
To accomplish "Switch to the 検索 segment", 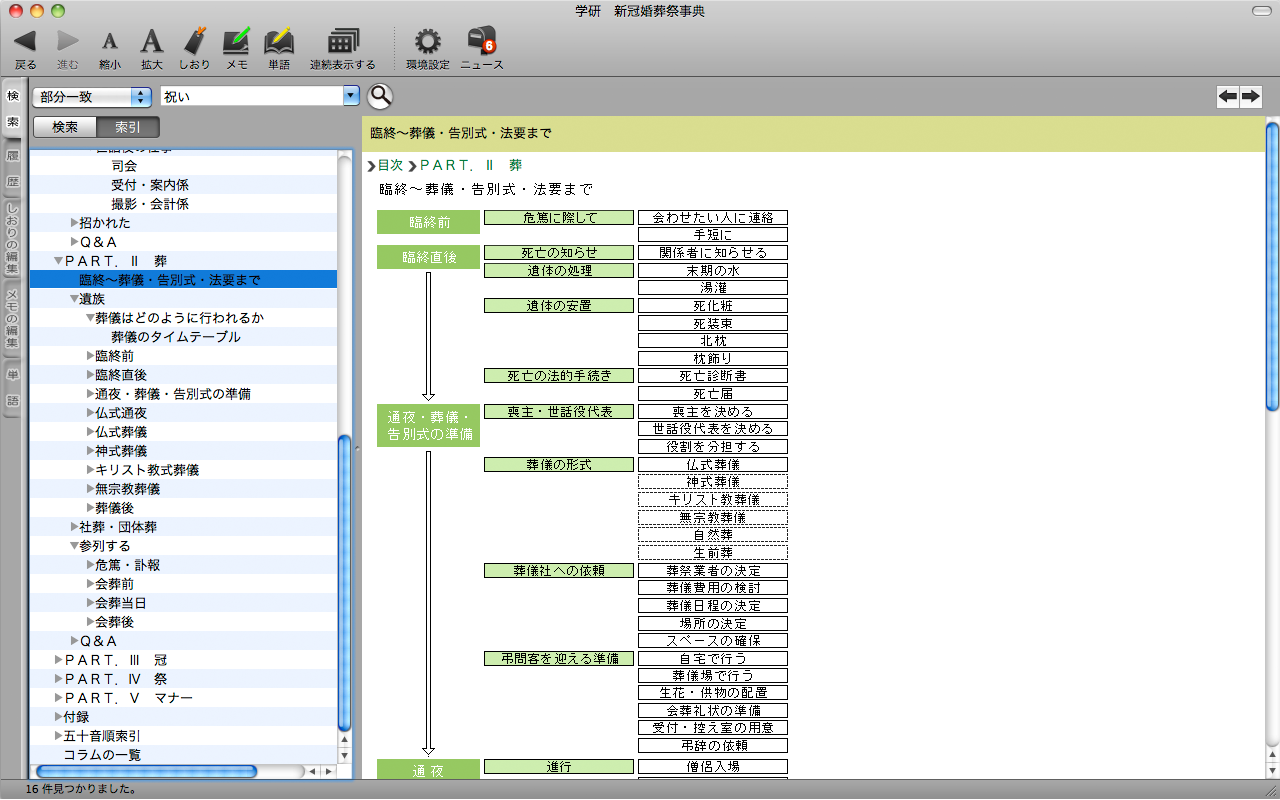I will point(65,127).
